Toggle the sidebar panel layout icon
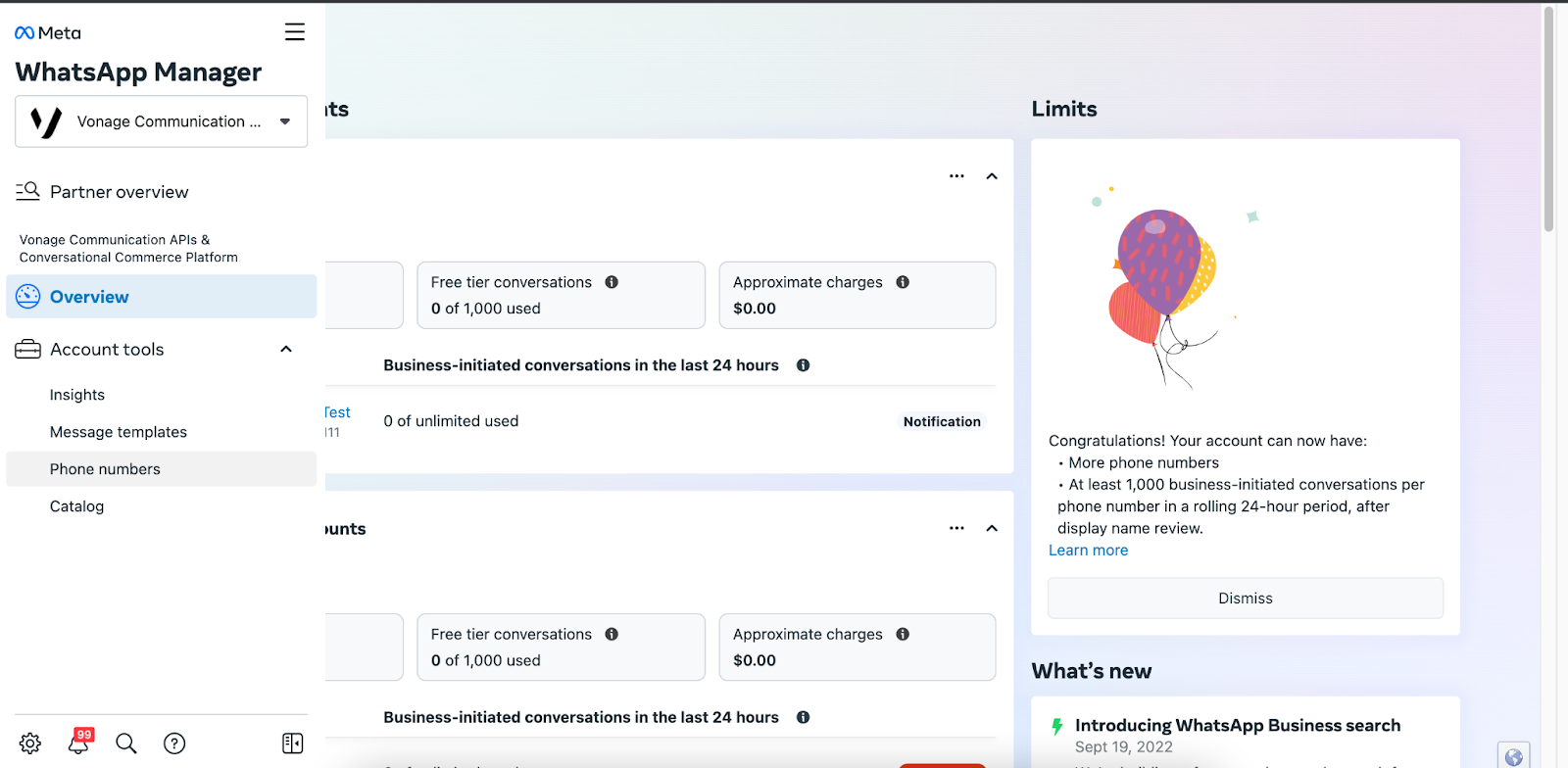Screen dimensions: 1568x768 coord(292,744)
